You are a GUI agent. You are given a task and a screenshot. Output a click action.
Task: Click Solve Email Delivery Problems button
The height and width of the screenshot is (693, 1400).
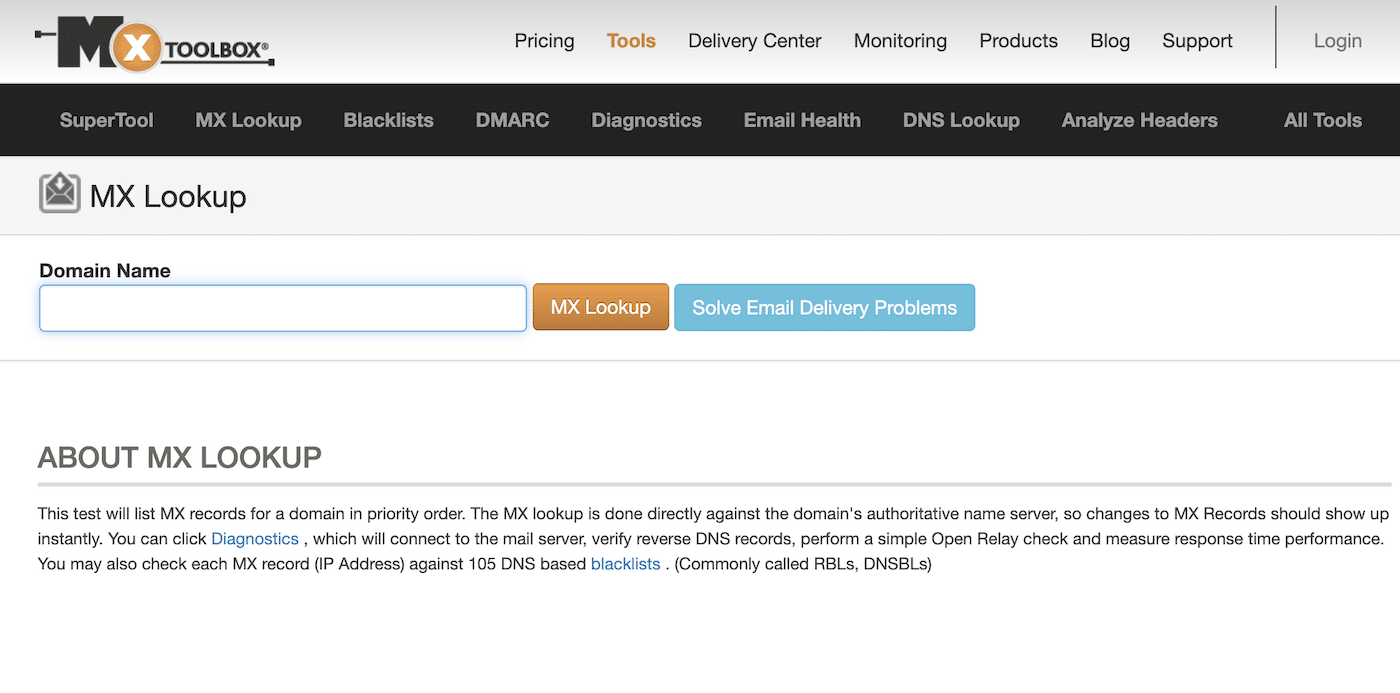pos(824,308)
